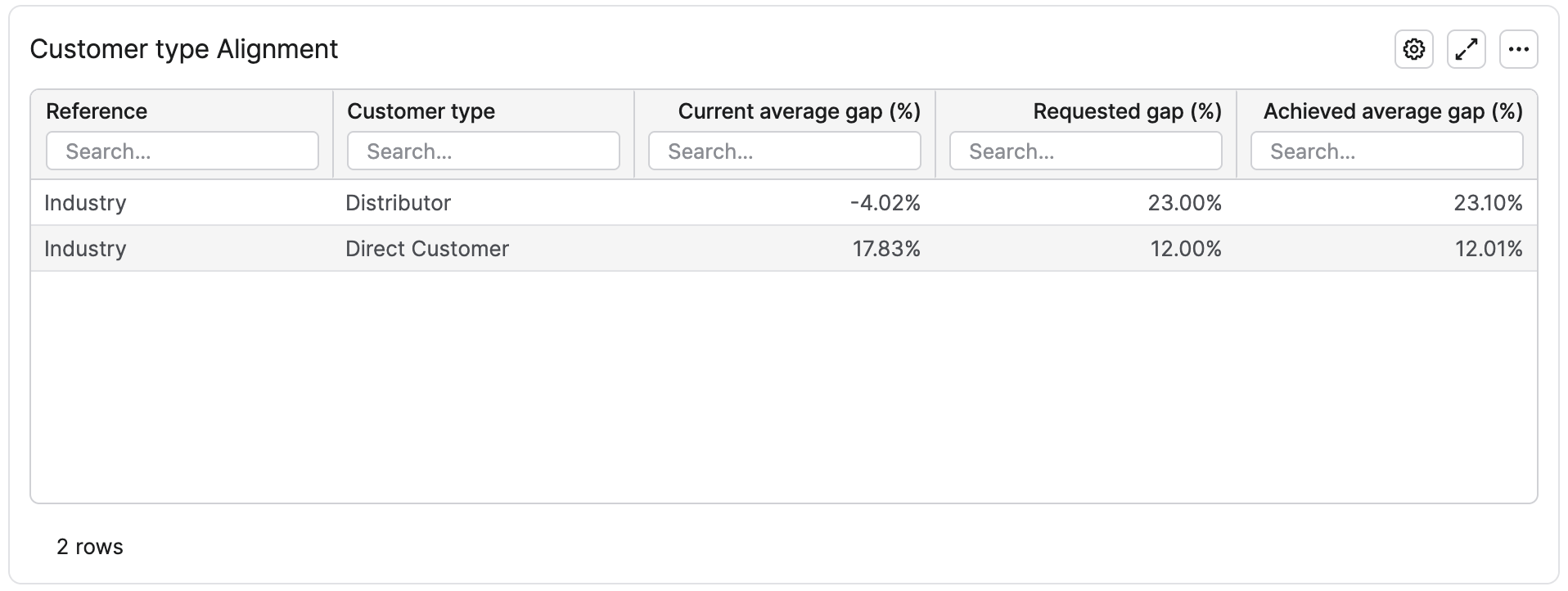The image size is (1568, 591).
Task: Open the ellipsis more-options menu
Action: coord(1519,48)
